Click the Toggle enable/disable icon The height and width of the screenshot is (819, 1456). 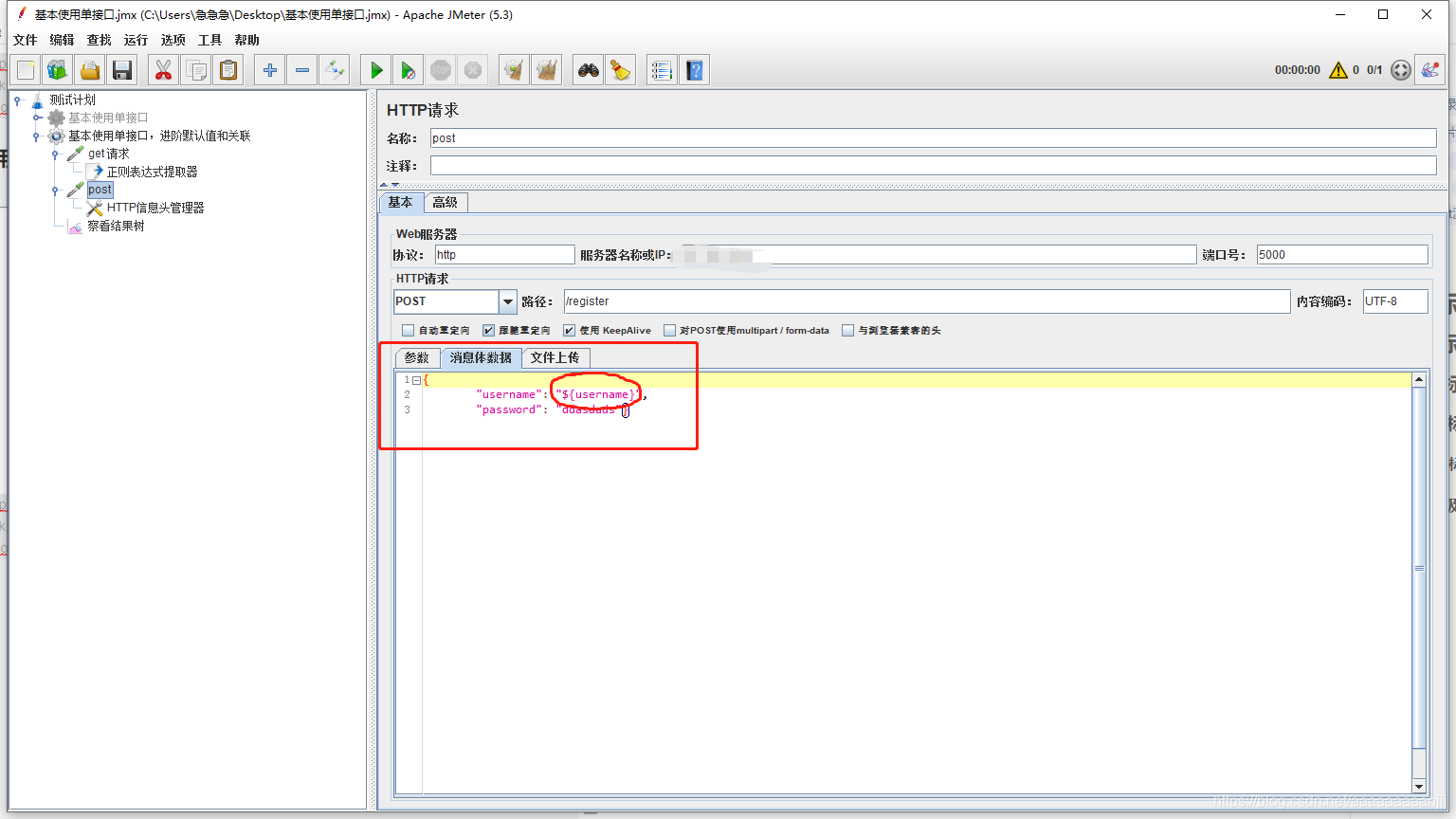[x=335, y=70]
